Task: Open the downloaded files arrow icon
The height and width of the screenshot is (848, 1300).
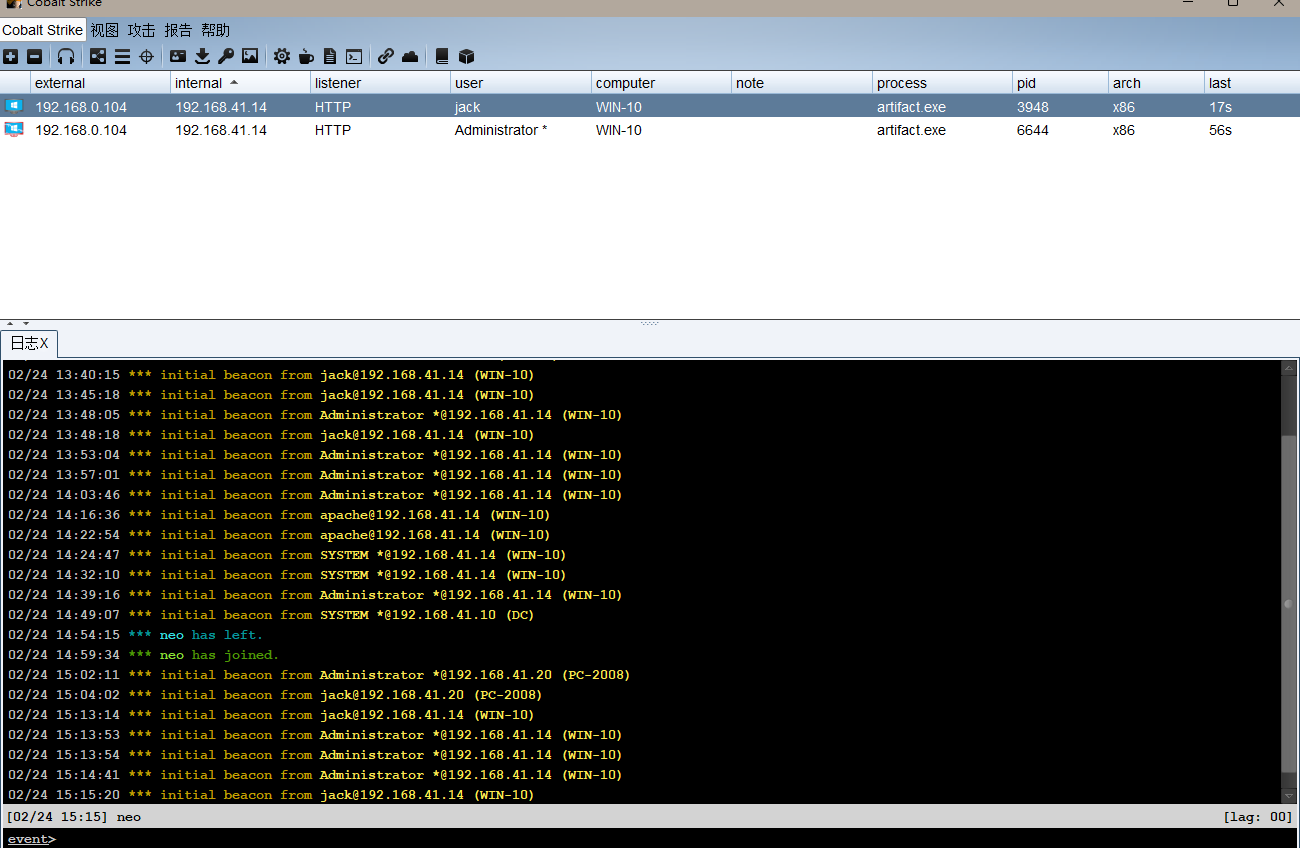Action: 202,57
